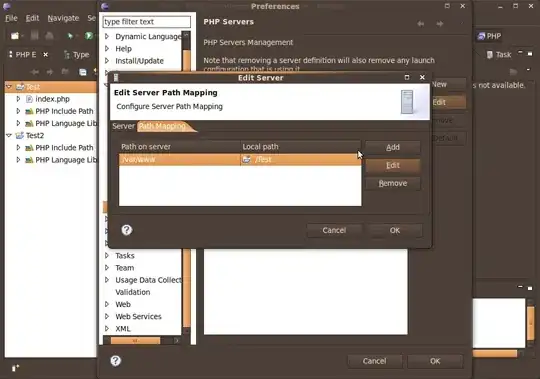This screenshot has width=540, height=379.
Task: Open the Navigate menu
Action: tap(63, 18)
